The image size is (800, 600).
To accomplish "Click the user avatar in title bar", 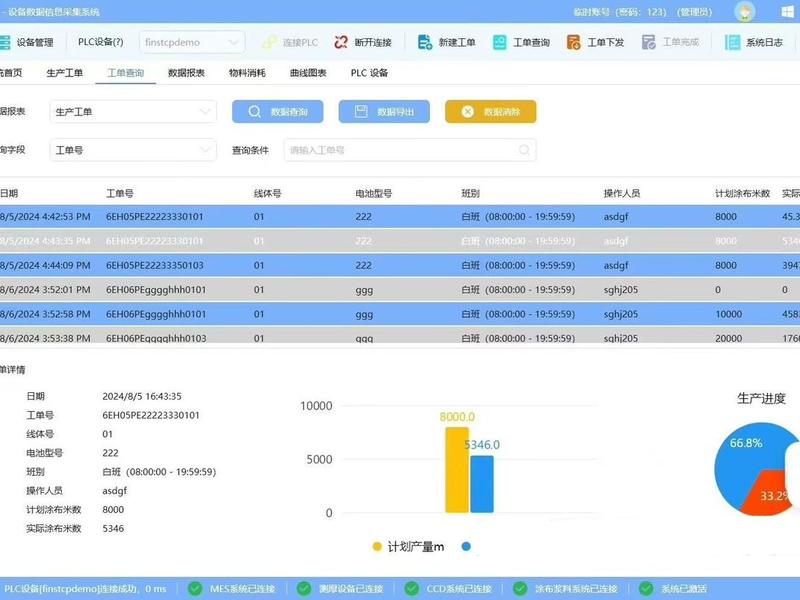I will click(744, 12).
